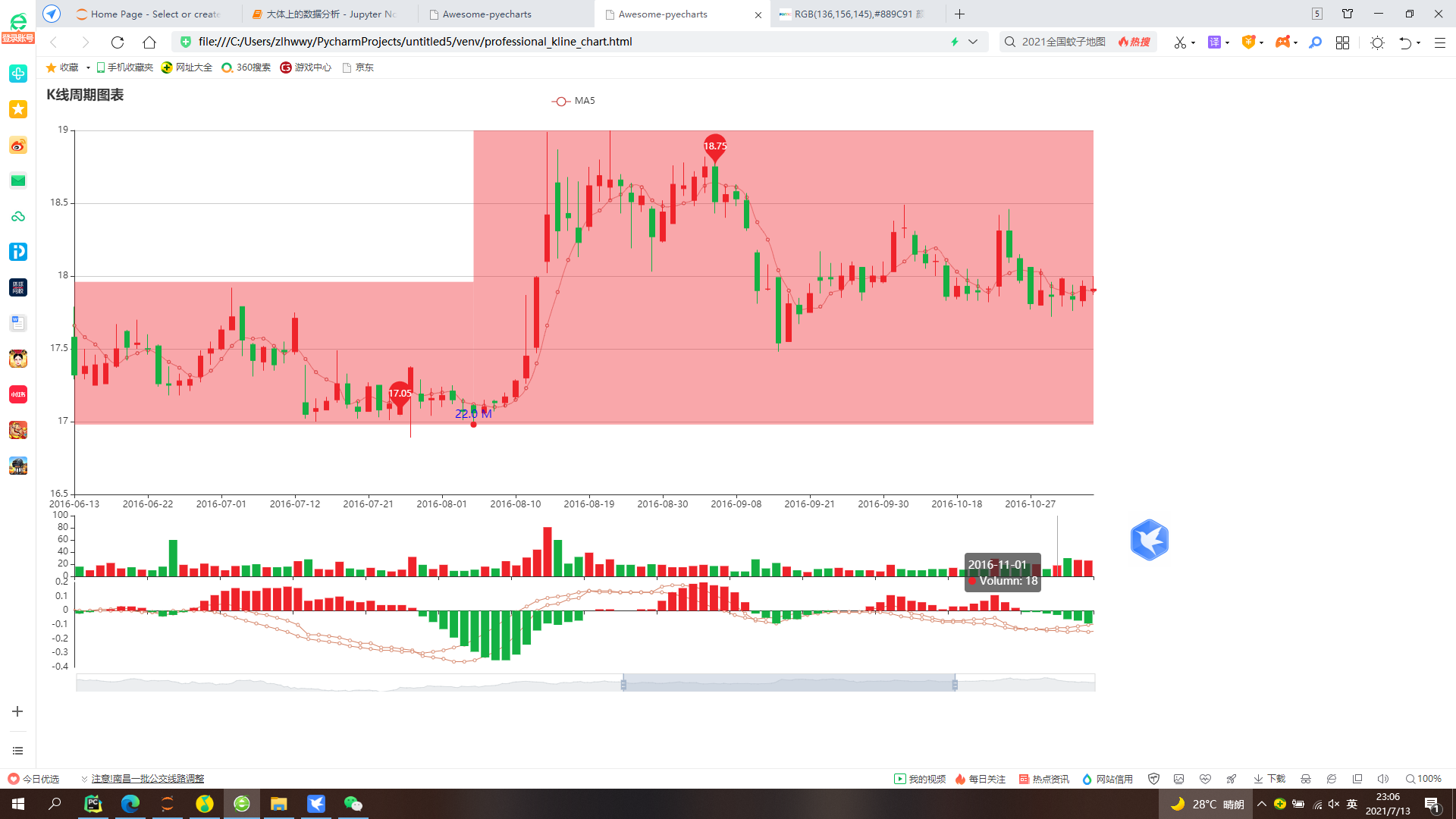Screen dimensions: 1456x819
Task: Click the browser refresh icon
Action: 117,42
